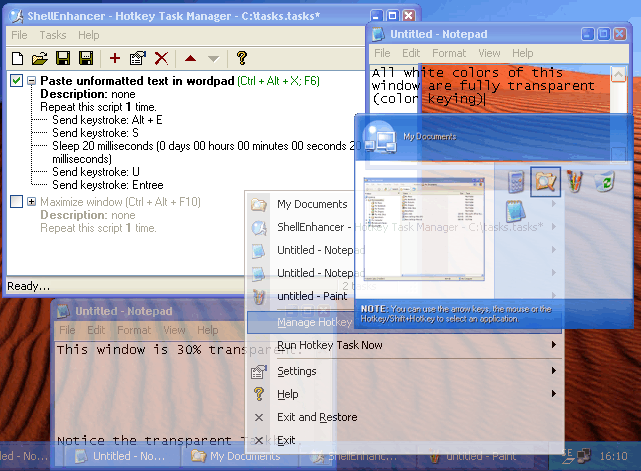Click the system tray network computers icon
Viewport: 641px width, 471px height.
tap(584, 455)
